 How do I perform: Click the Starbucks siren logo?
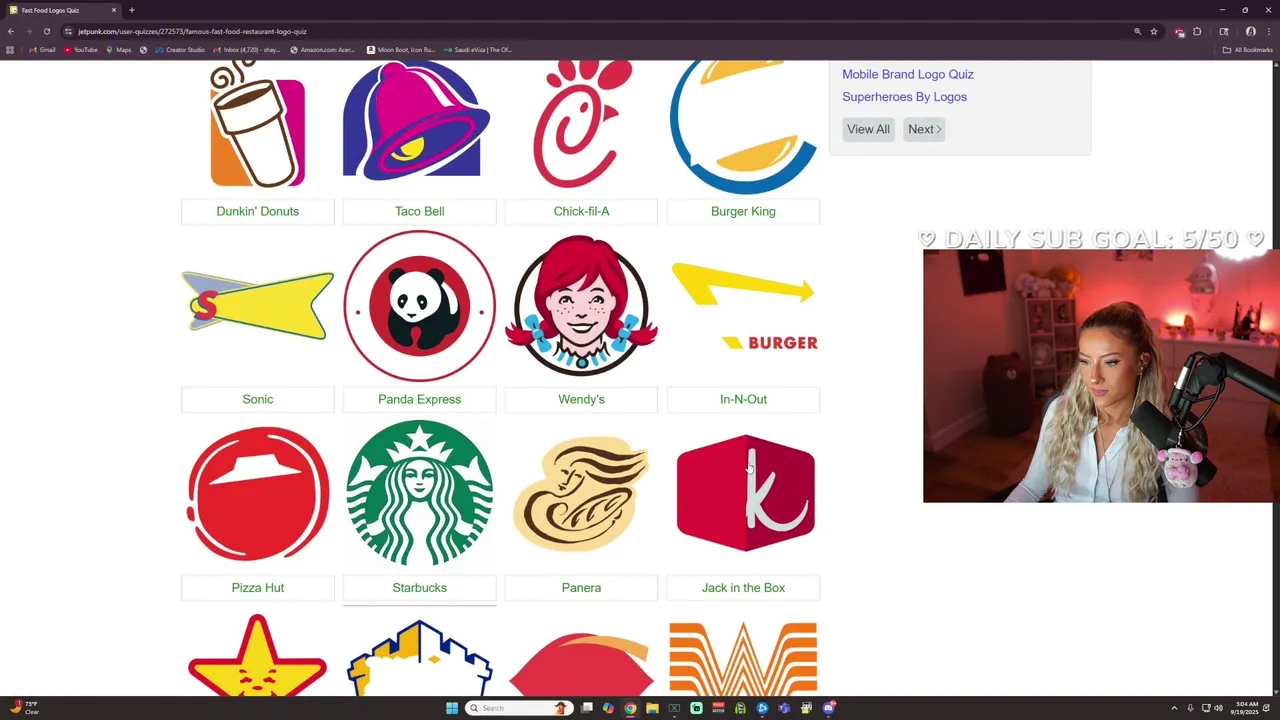coord(419,493)
